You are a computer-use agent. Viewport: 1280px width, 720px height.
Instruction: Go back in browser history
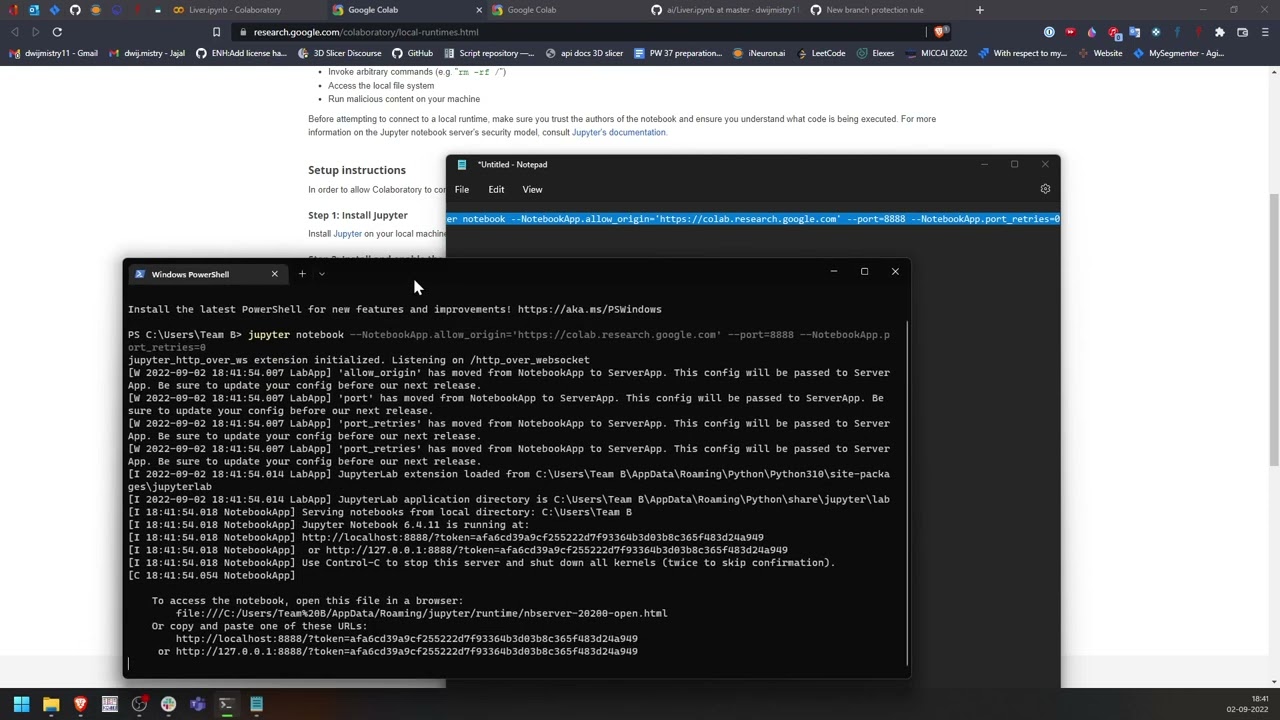tap(15, 32)
